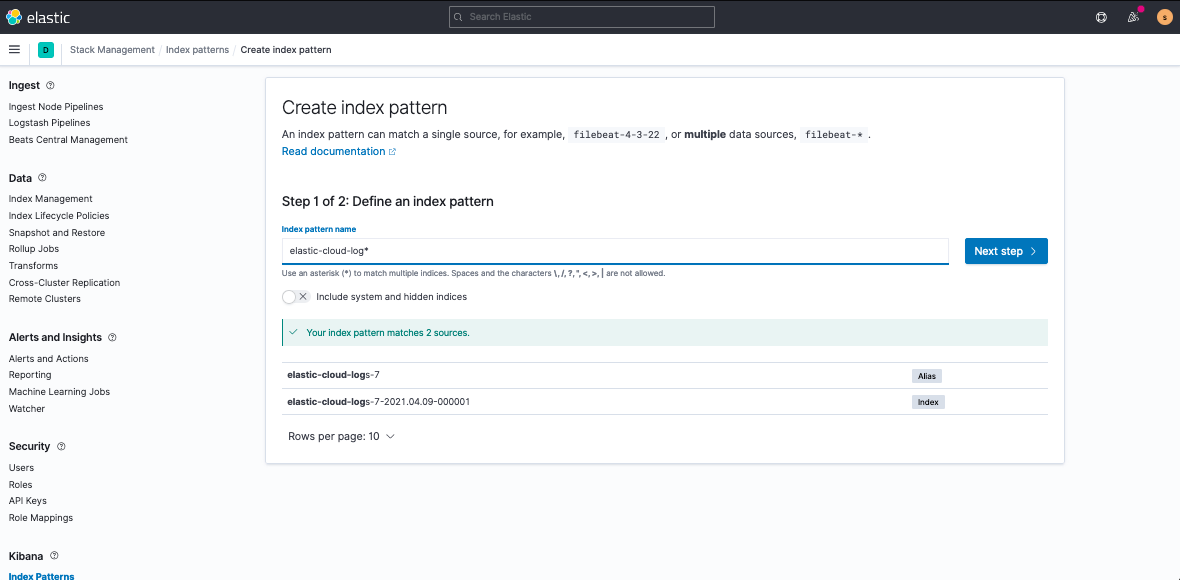
Task: Open the Read documentation link
Action: pyautogui.click(x=333, y=151)
